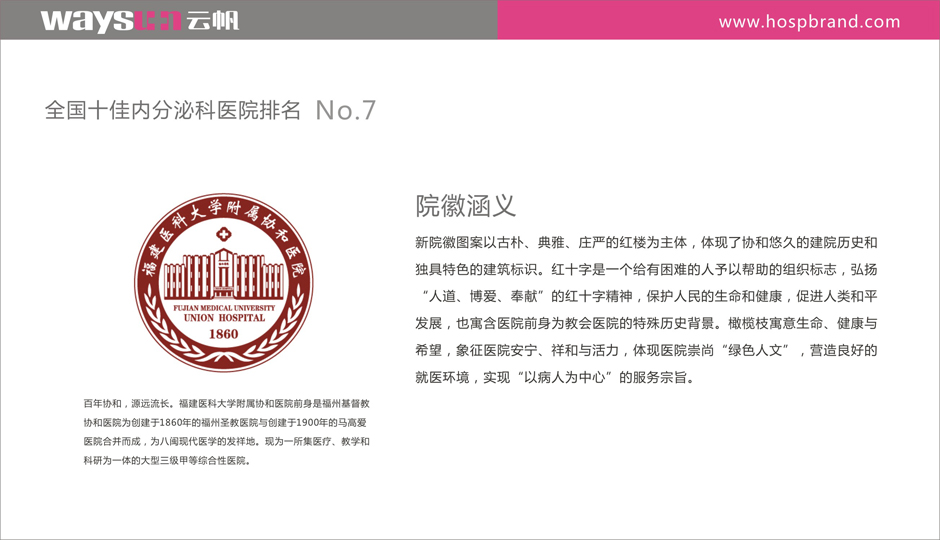
Task: Click the Fujian Medical University Union Hospital emblem
Action: [224, 282]
